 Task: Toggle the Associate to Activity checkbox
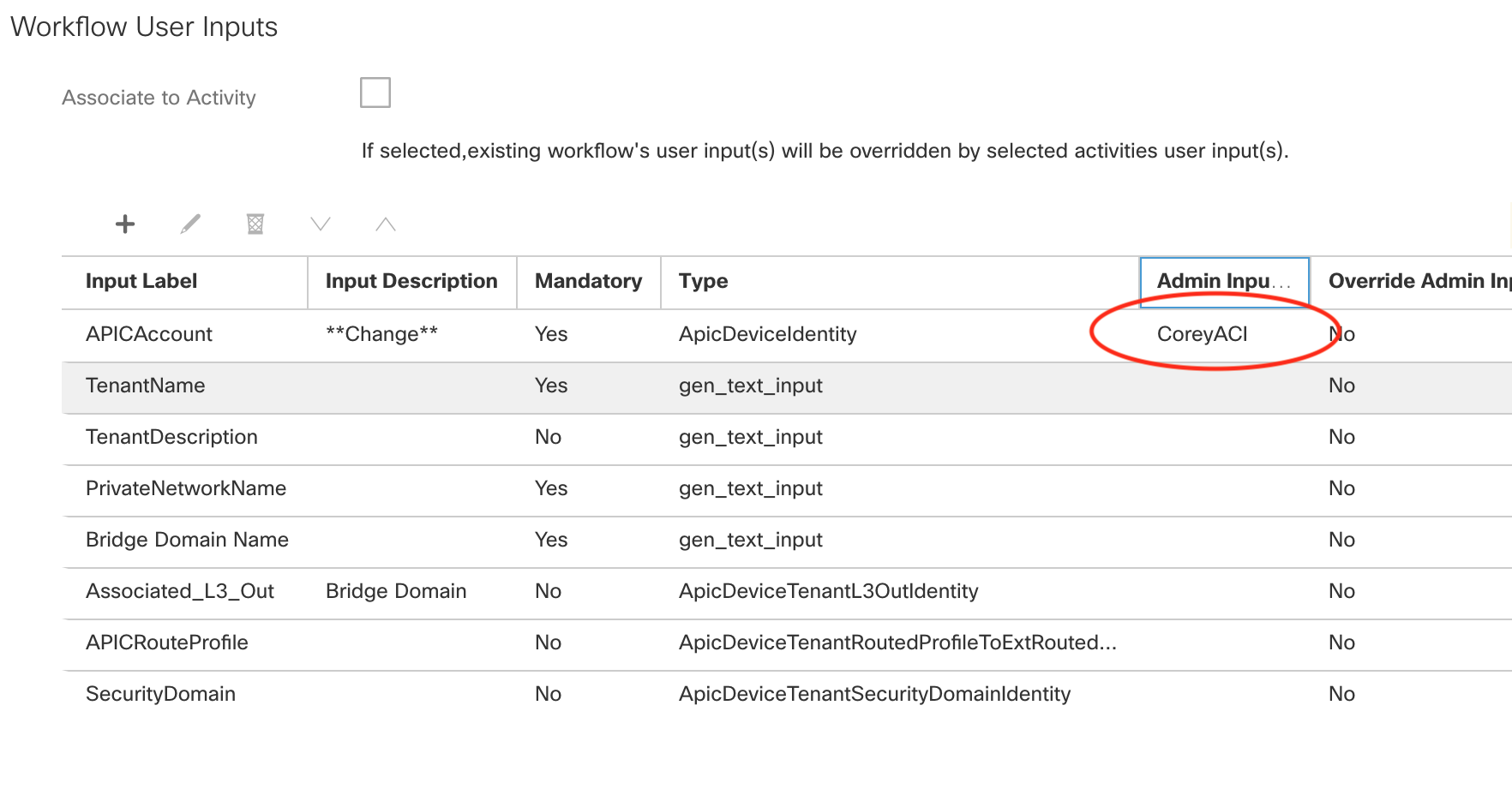pyautogui.click(x=375, y=93)
